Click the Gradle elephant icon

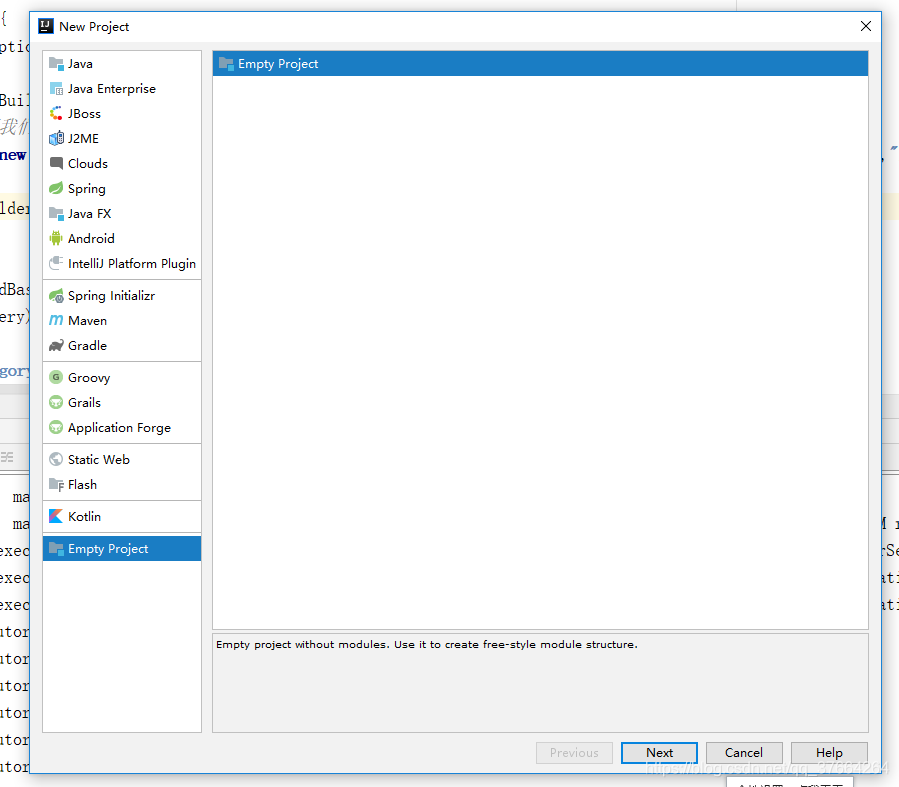[x=56, y=346]
